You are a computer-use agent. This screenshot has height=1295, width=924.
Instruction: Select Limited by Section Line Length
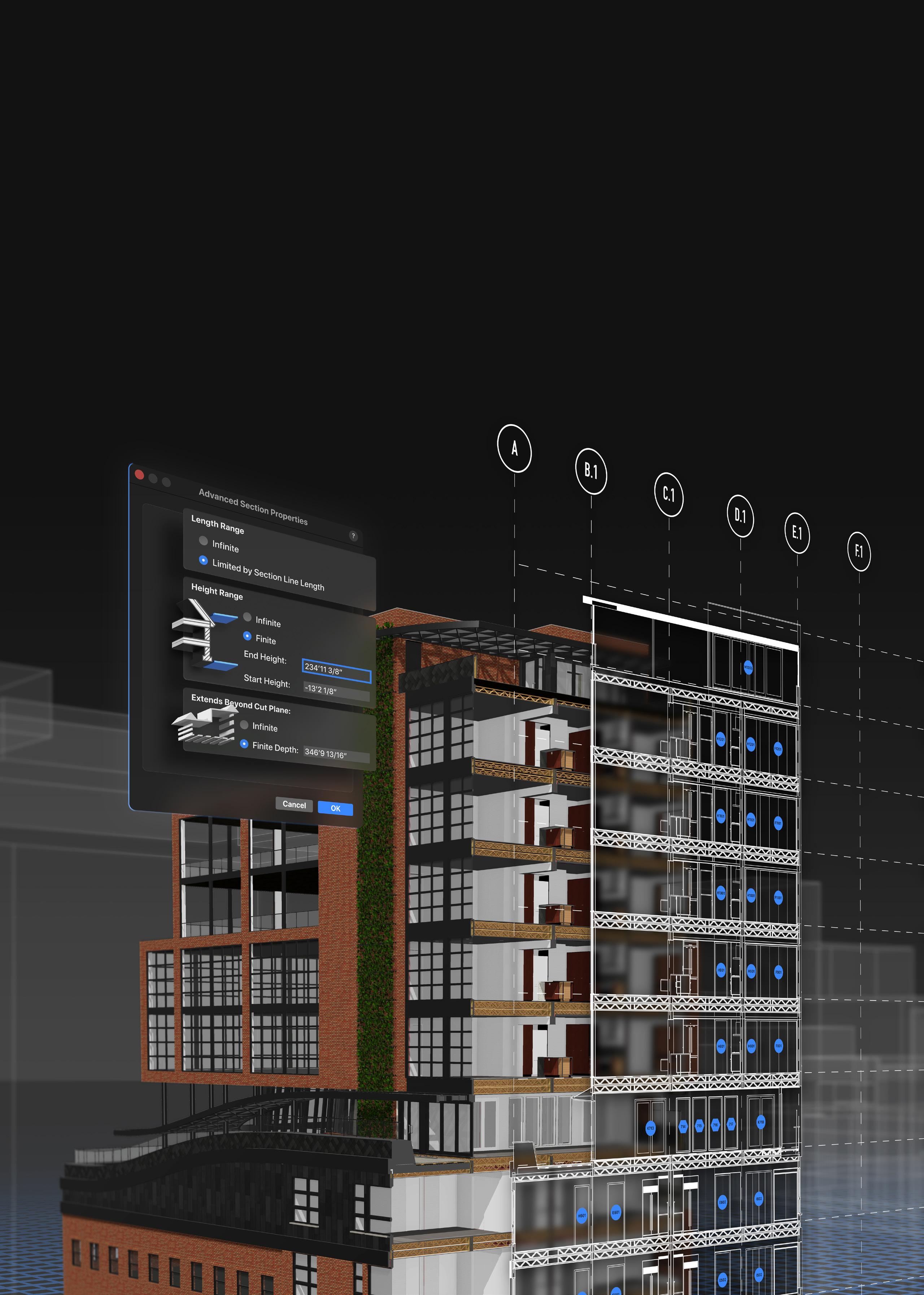(203, 560)
